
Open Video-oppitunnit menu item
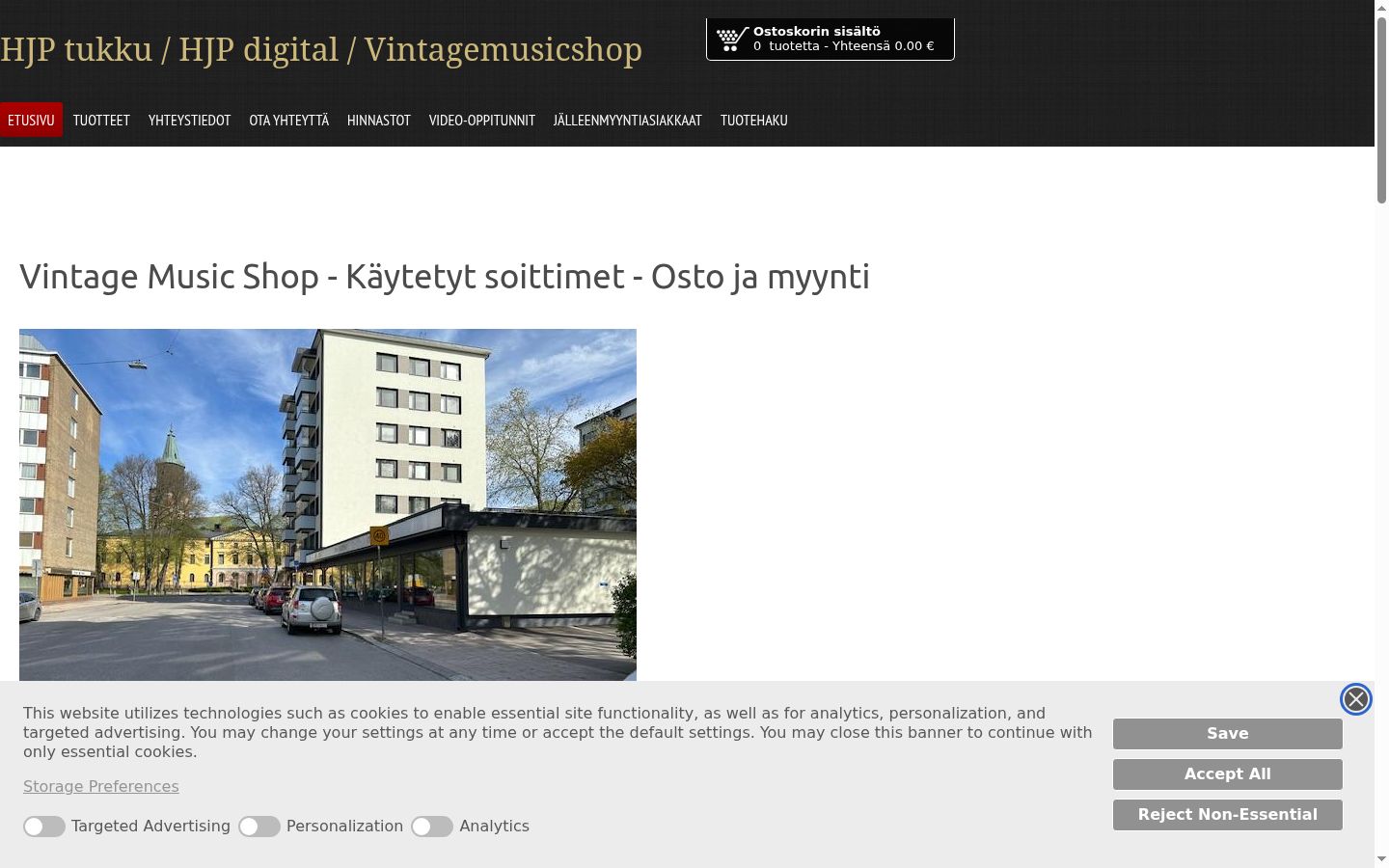coord(481,120)
